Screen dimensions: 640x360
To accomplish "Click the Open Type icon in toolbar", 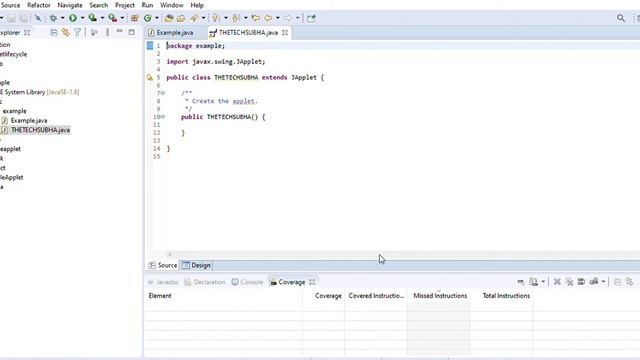I will pos(169,18).
